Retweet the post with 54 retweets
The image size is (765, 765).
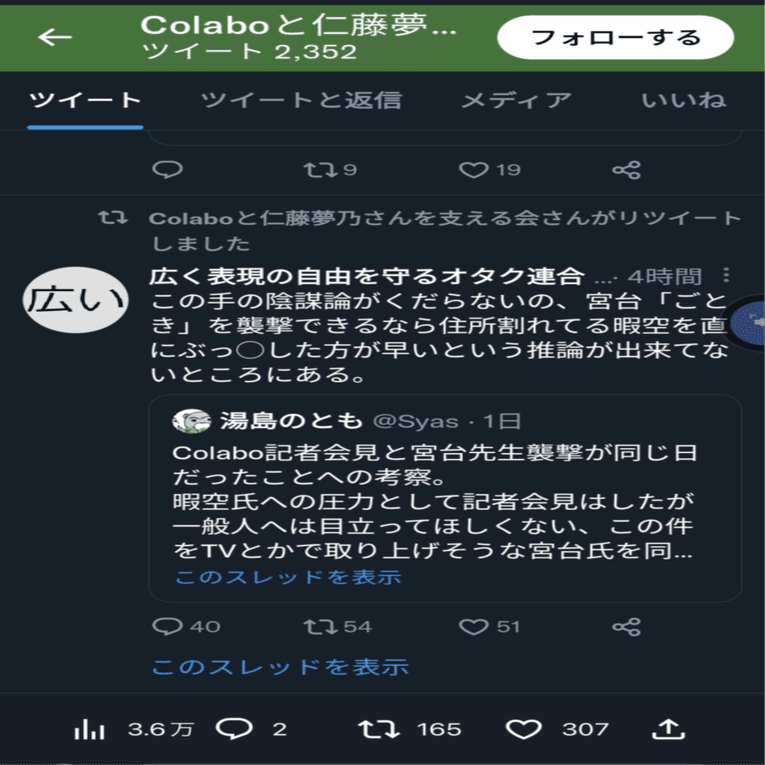[x=337, y=626]
